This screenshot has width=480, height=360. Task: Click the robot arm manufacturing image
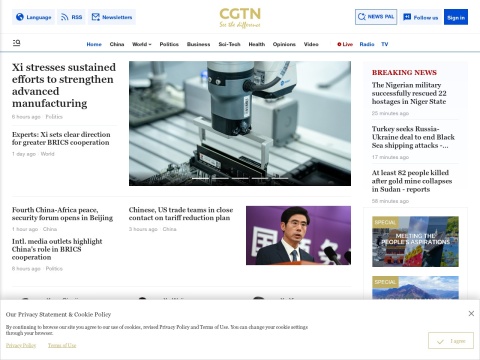click(240, 123)
